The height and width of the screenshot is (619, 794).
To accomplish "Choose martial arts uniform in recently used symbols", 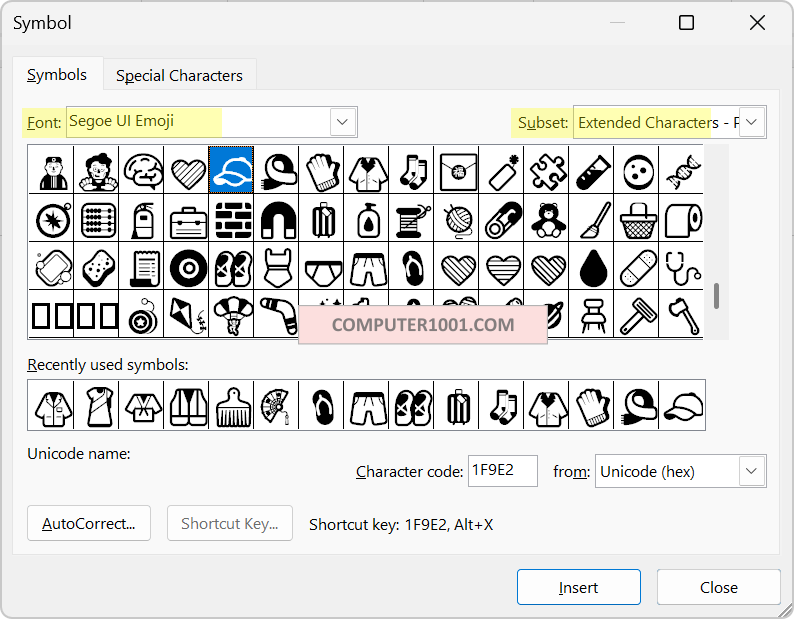I will click(141, 405).
